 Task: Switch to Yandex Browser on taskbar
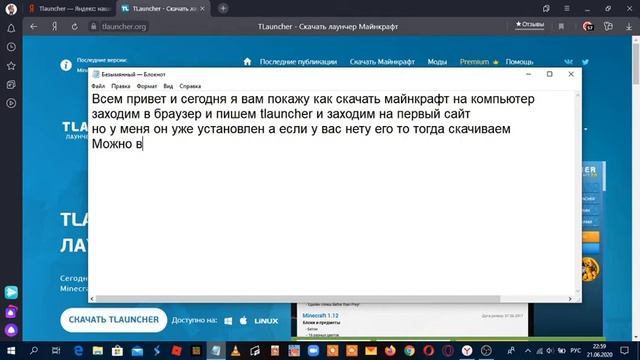click(x=467, y=351)
